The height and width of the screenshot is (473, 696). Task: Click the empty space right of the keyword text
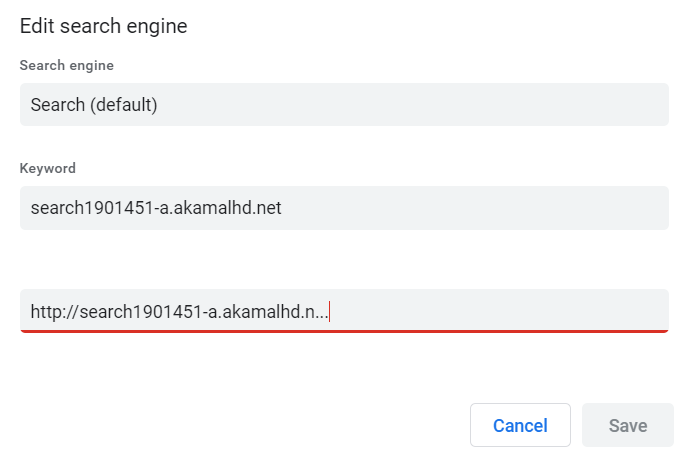[x=475, y=208]
